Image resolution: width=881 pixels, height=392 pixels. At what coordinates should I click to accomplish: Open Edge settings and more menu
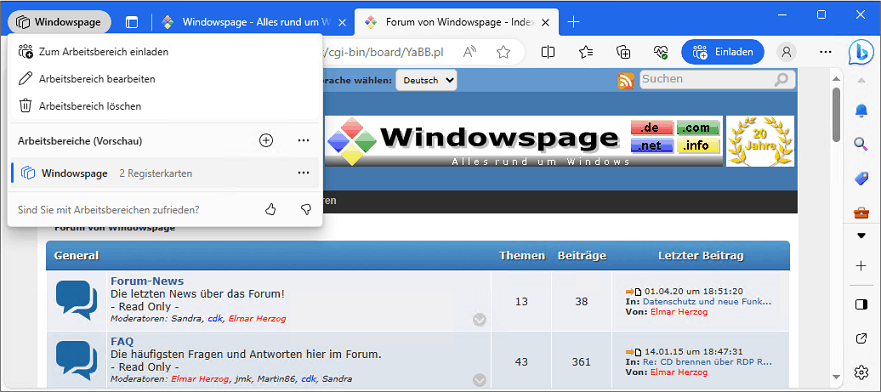tap(825, 52)
